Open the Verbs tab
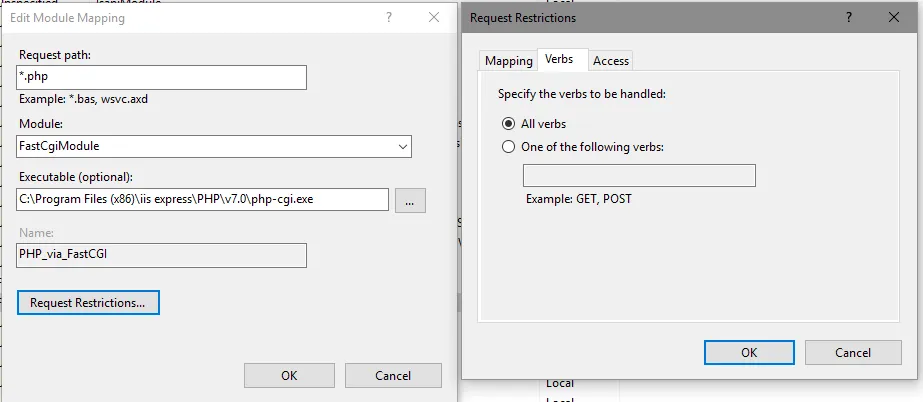The image size is (923, 402). tap(559, 60)
